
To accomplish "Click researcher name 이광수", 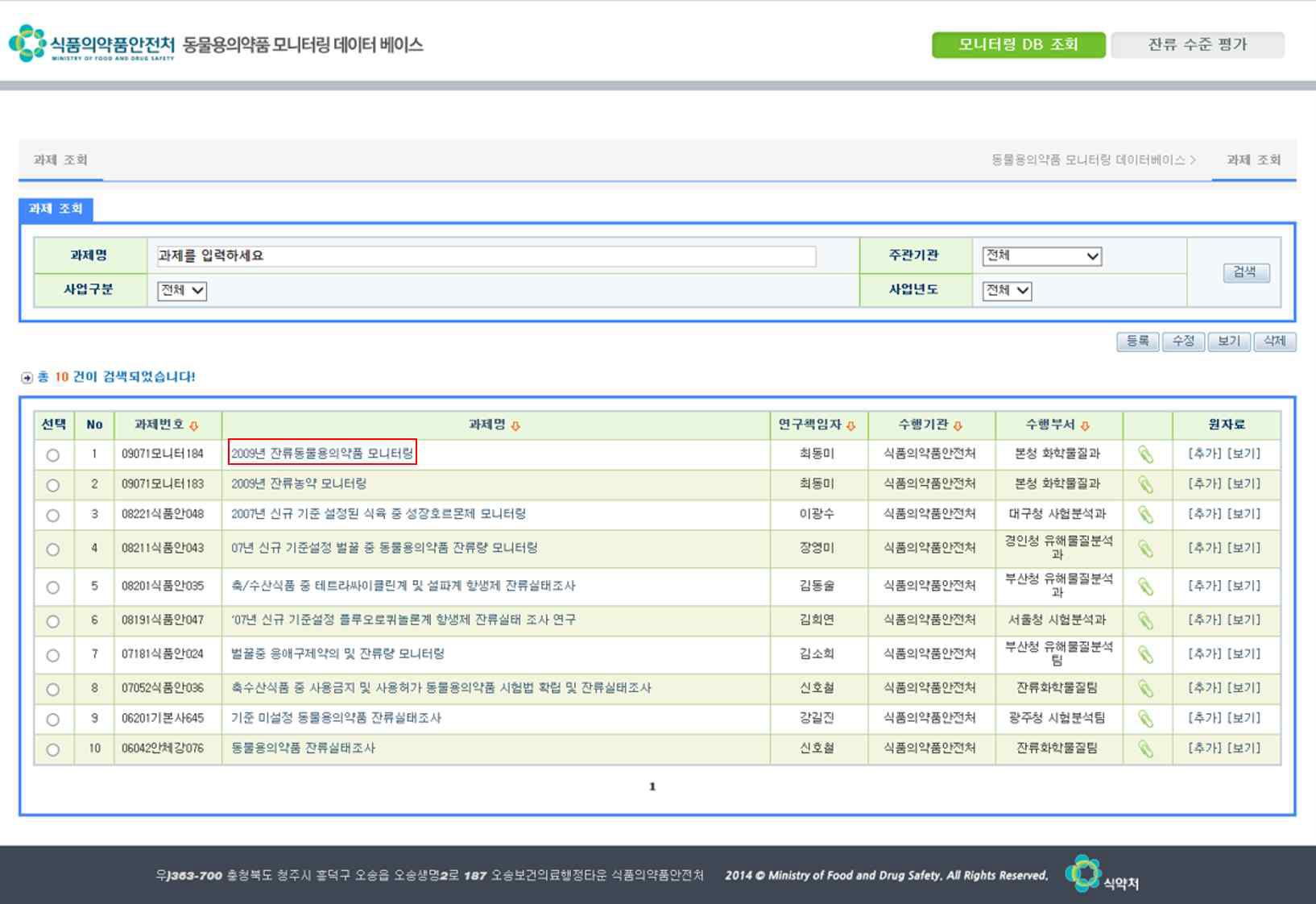I will (817, 514).
